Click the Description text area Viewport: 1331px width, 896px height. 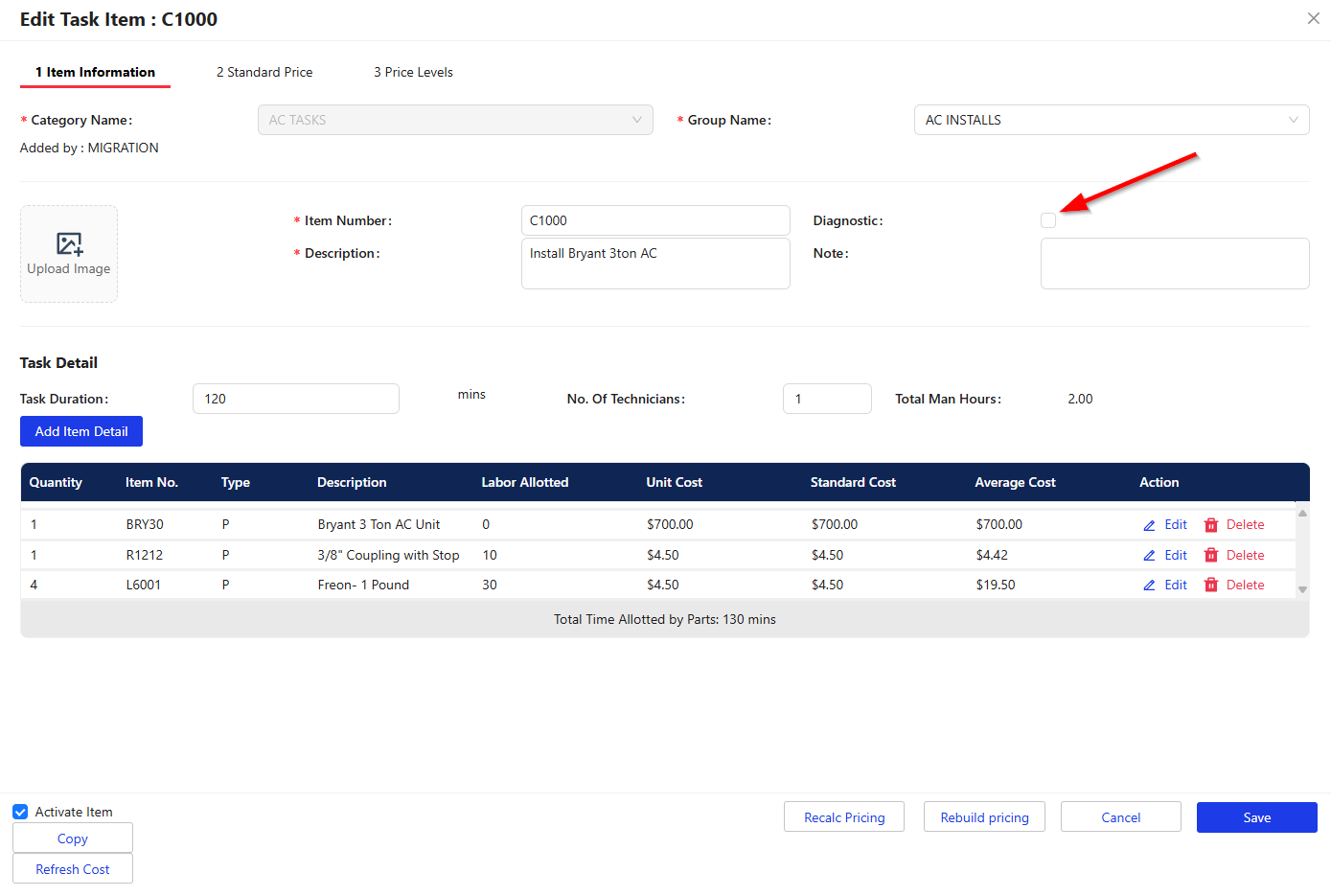(655, 264)
